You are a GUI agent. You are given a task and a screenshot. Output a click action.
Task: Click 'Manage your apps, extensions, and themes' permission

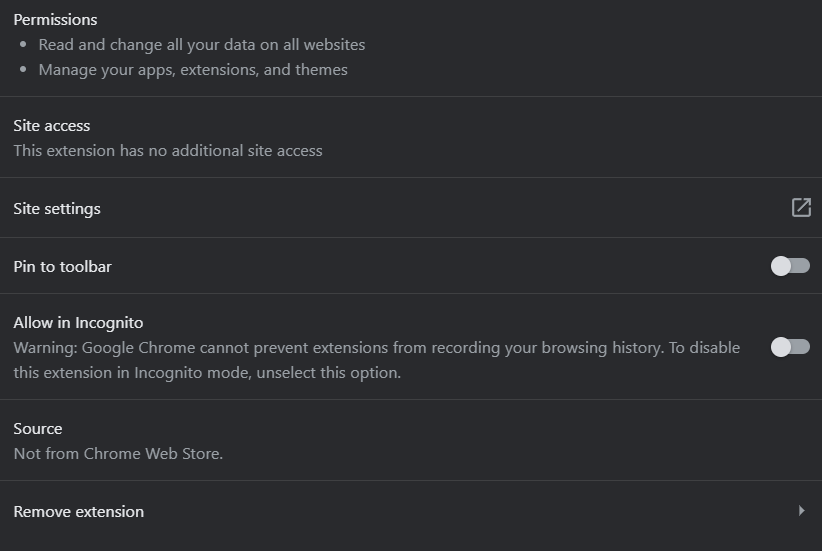tap(193, 70)
